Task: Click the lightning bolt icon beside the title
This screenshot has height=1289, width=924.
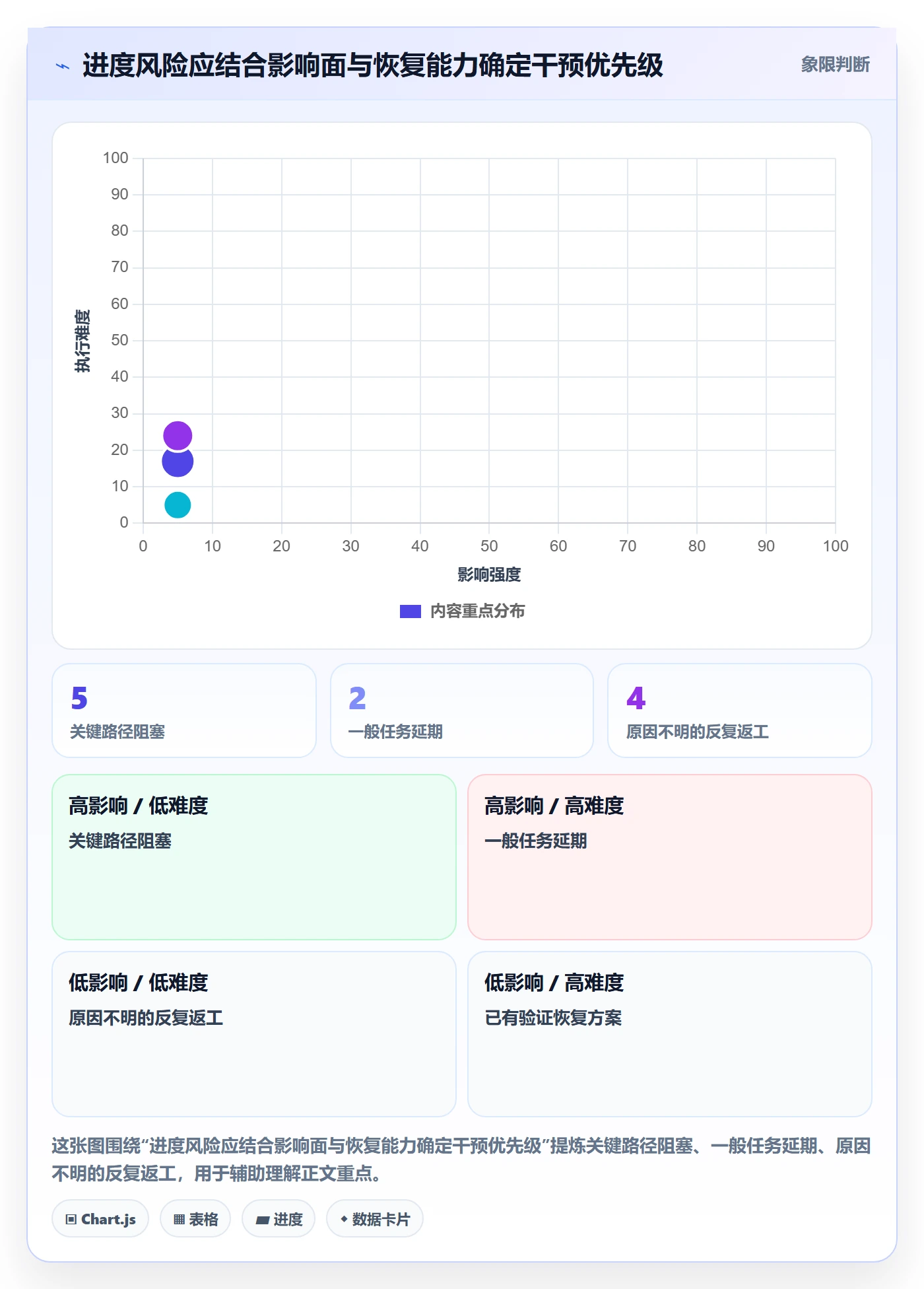Action: pos(63,66)
